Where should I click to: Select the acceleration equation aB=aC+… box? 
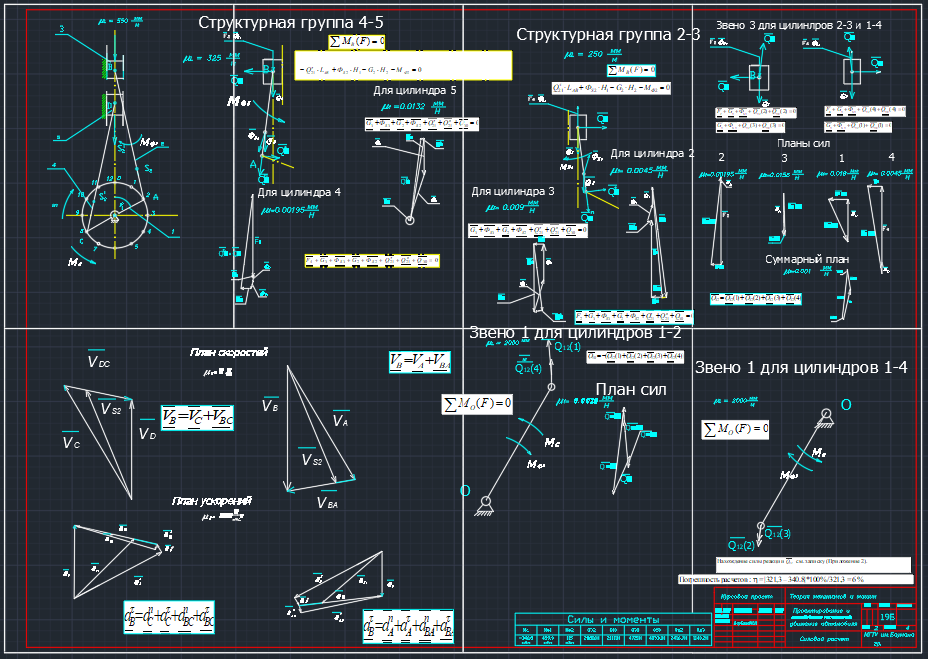tap(169, 618)
